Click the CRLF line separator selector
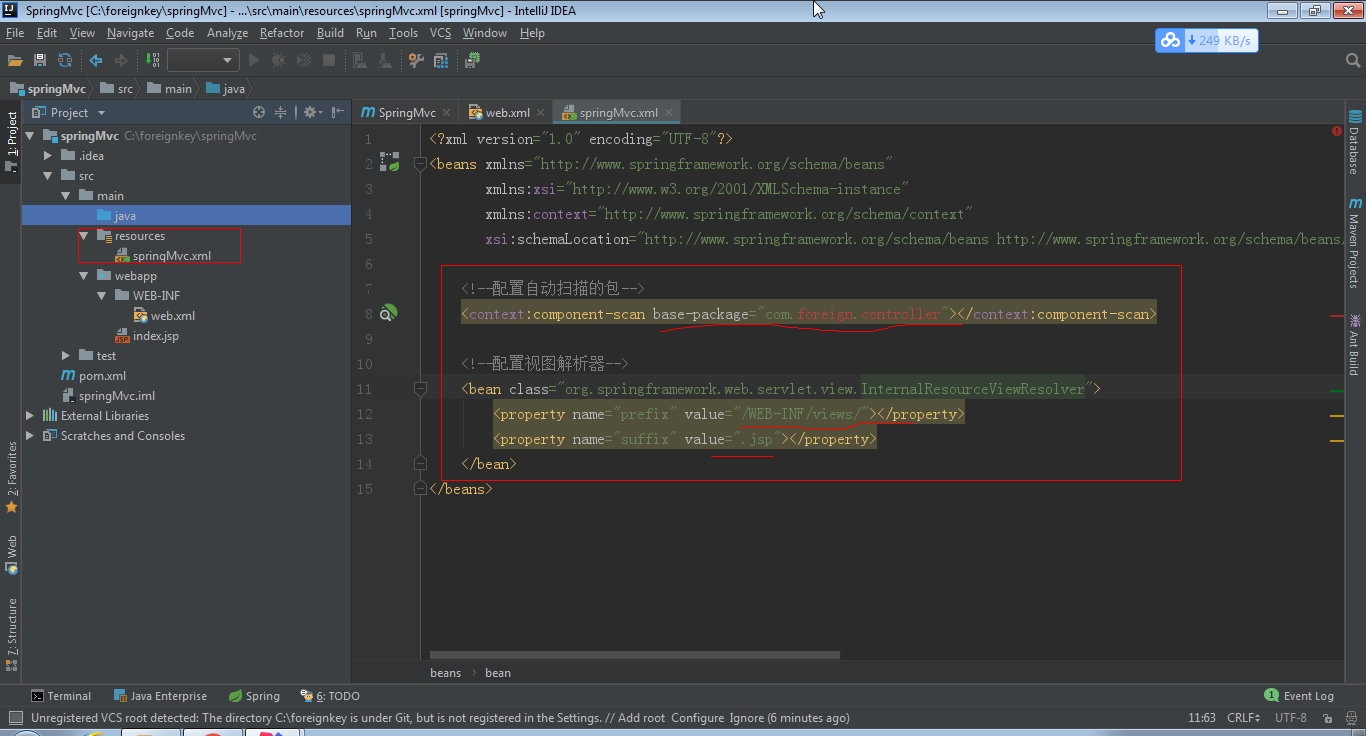Image resolution: width=1366 pixels, height=736 pixels. click(1245, 718)
